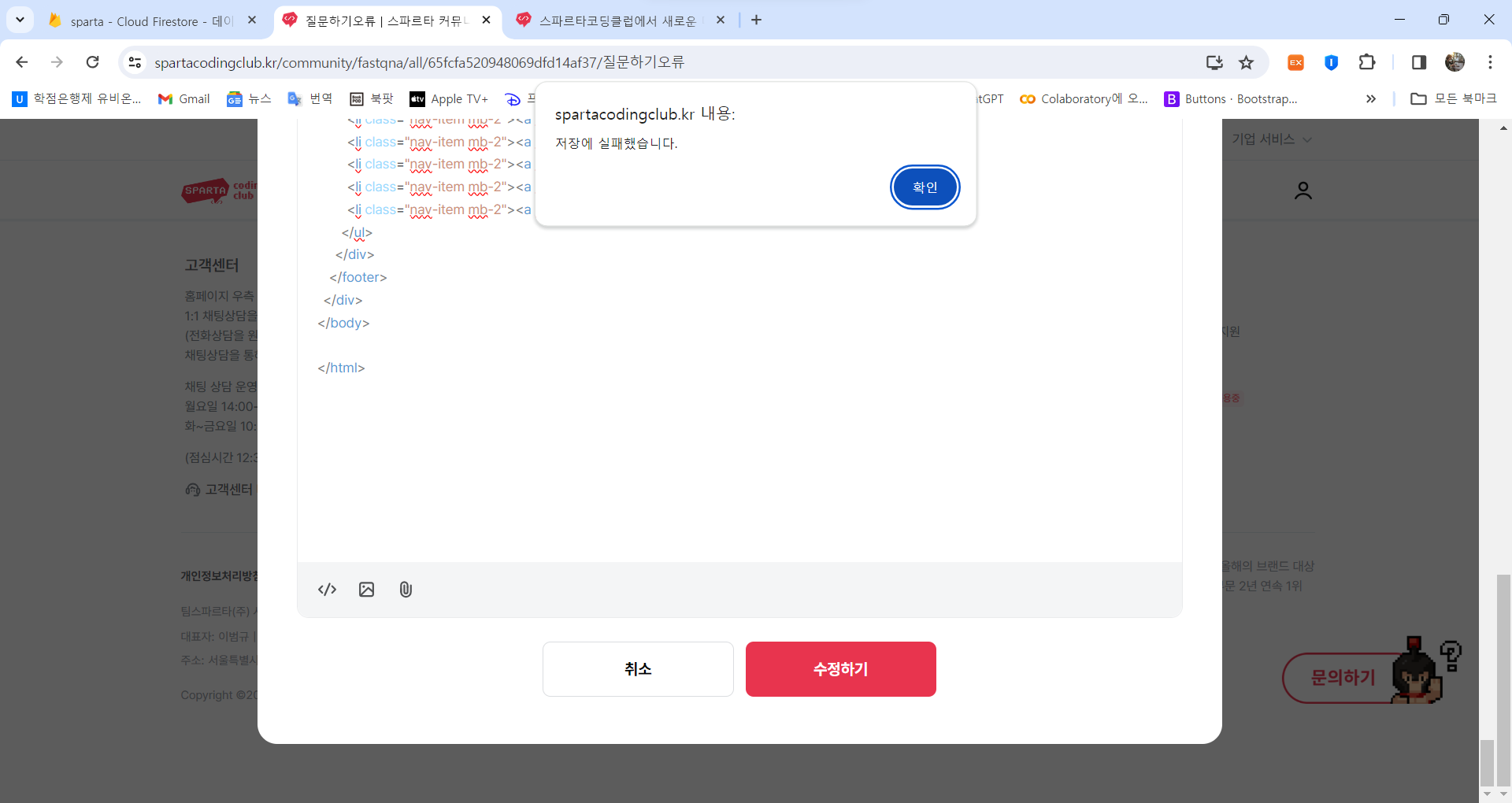1512x803 pixels.
Task: Attach a file with the paperclip icon
Action: pos(406,590)
